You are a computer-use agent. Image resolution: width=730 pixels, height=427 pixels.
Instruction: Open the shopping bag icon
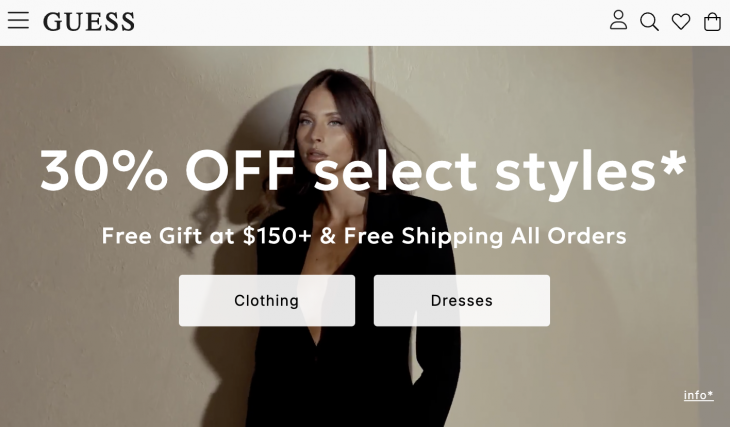point(712,21)
